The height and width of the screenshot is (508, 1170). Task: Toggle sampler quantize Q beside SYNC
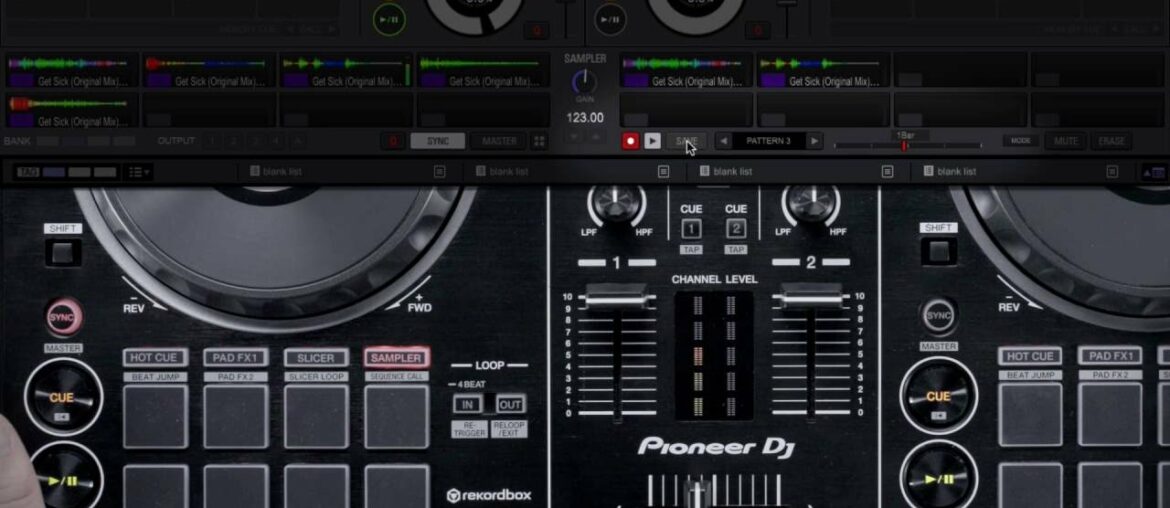(x=393, y=141)
